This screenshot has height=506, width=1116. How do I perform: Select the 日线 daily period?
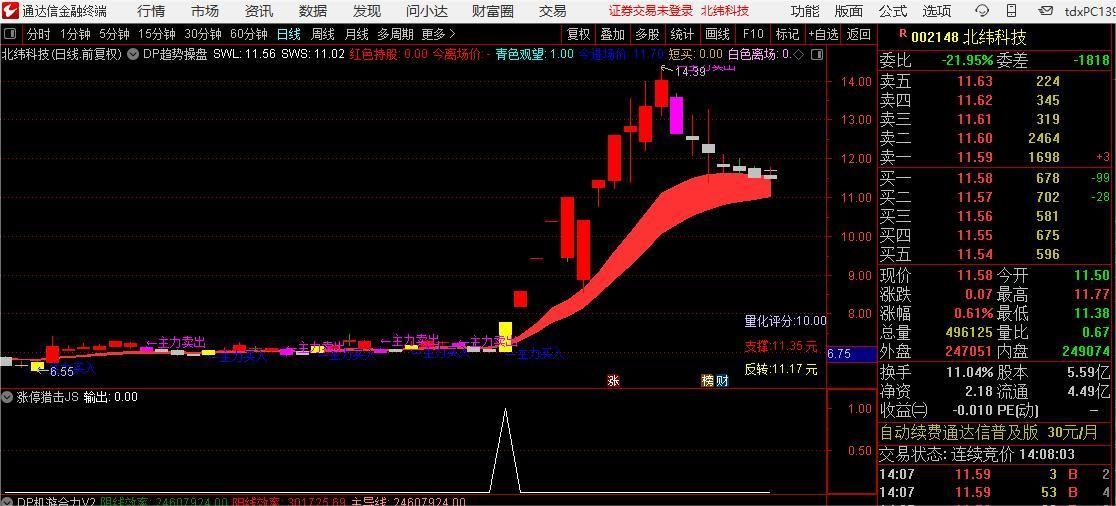coord(288,34)
